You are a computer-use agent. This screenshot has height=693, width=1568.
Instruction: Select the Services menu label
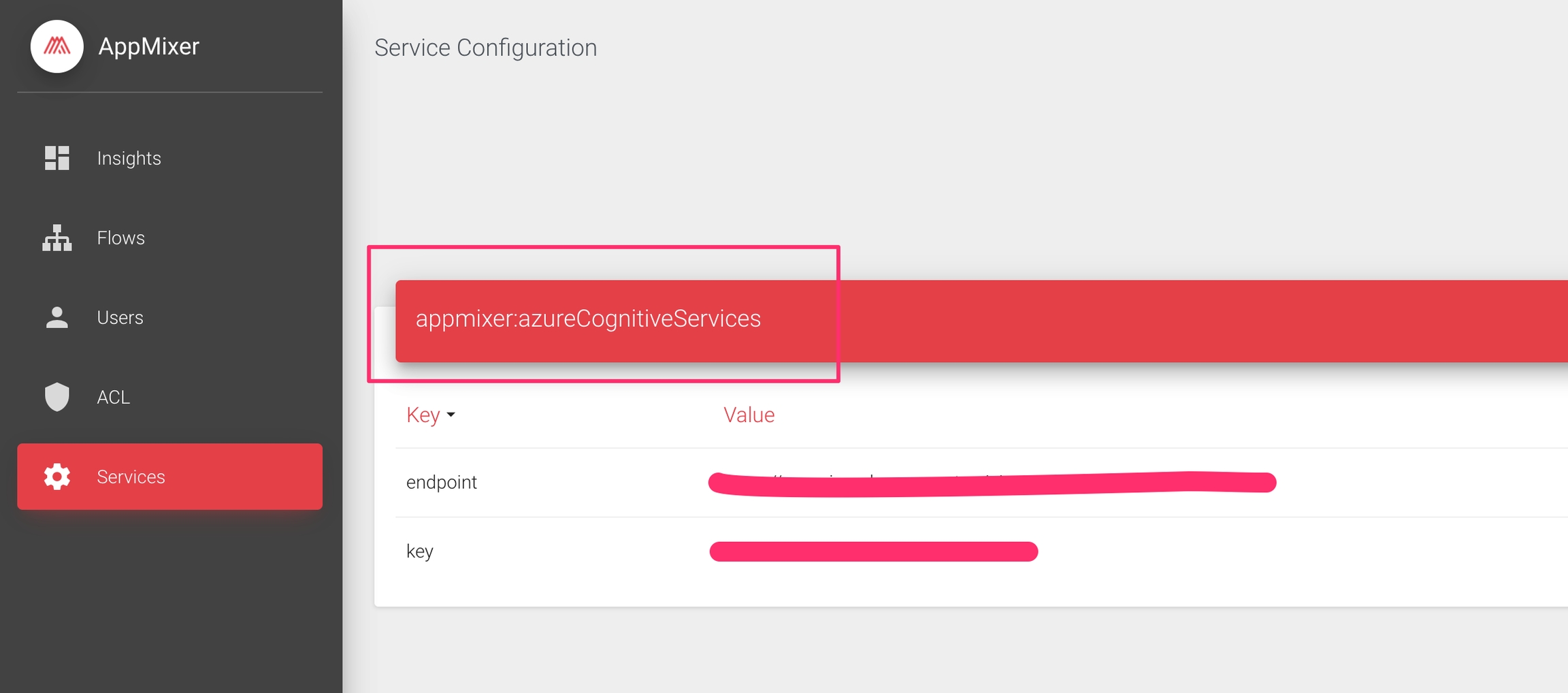pyautogui.click(x=131, y=477)
